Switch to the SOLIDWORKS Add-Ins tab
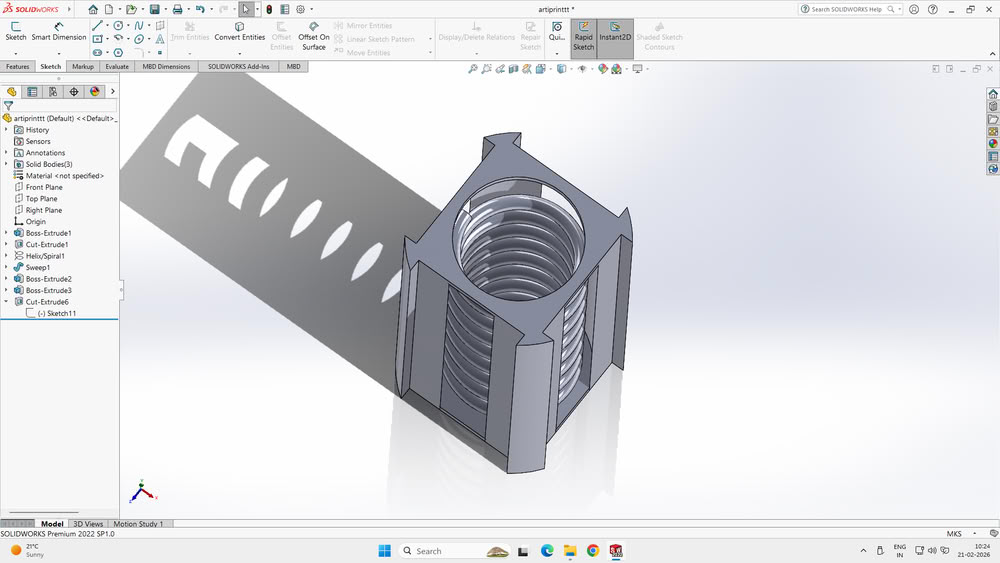The width and height of the screenshot is (1000, 563). pos(239,66)
